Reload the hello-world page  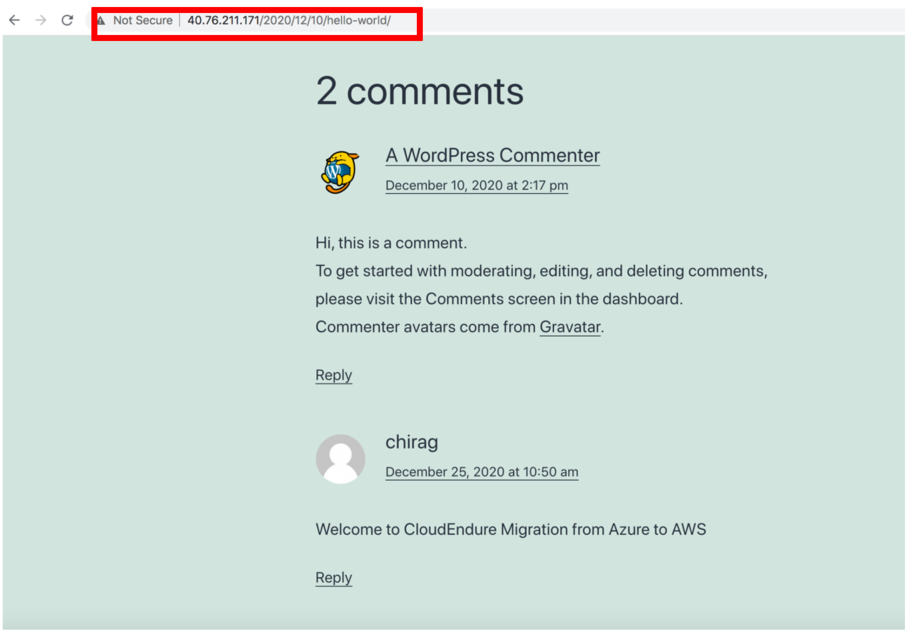(67, 19)
